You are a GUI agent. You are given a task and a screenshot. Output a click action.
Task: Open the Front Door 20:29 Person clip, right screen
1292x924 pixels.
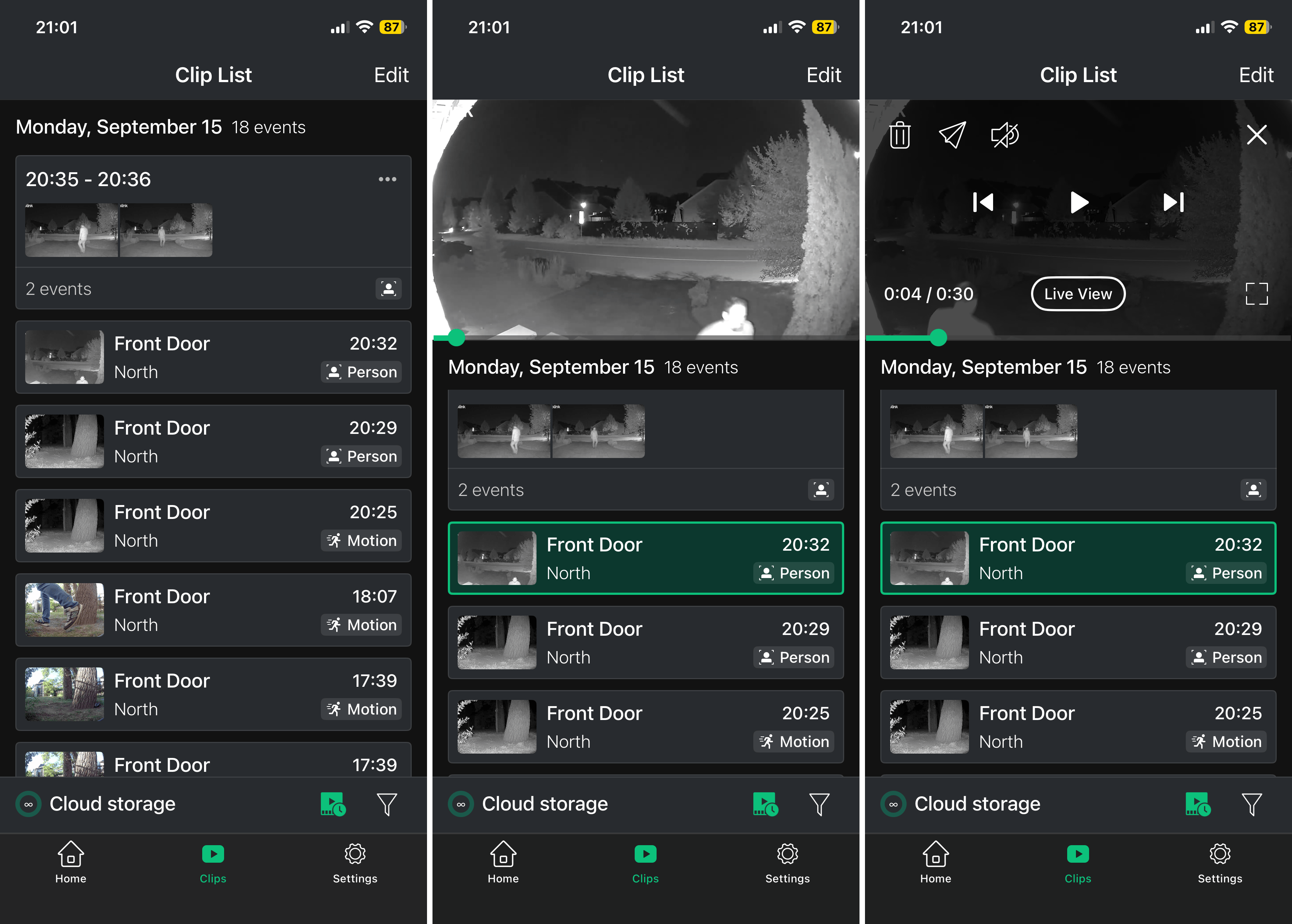coord(1078,642)
